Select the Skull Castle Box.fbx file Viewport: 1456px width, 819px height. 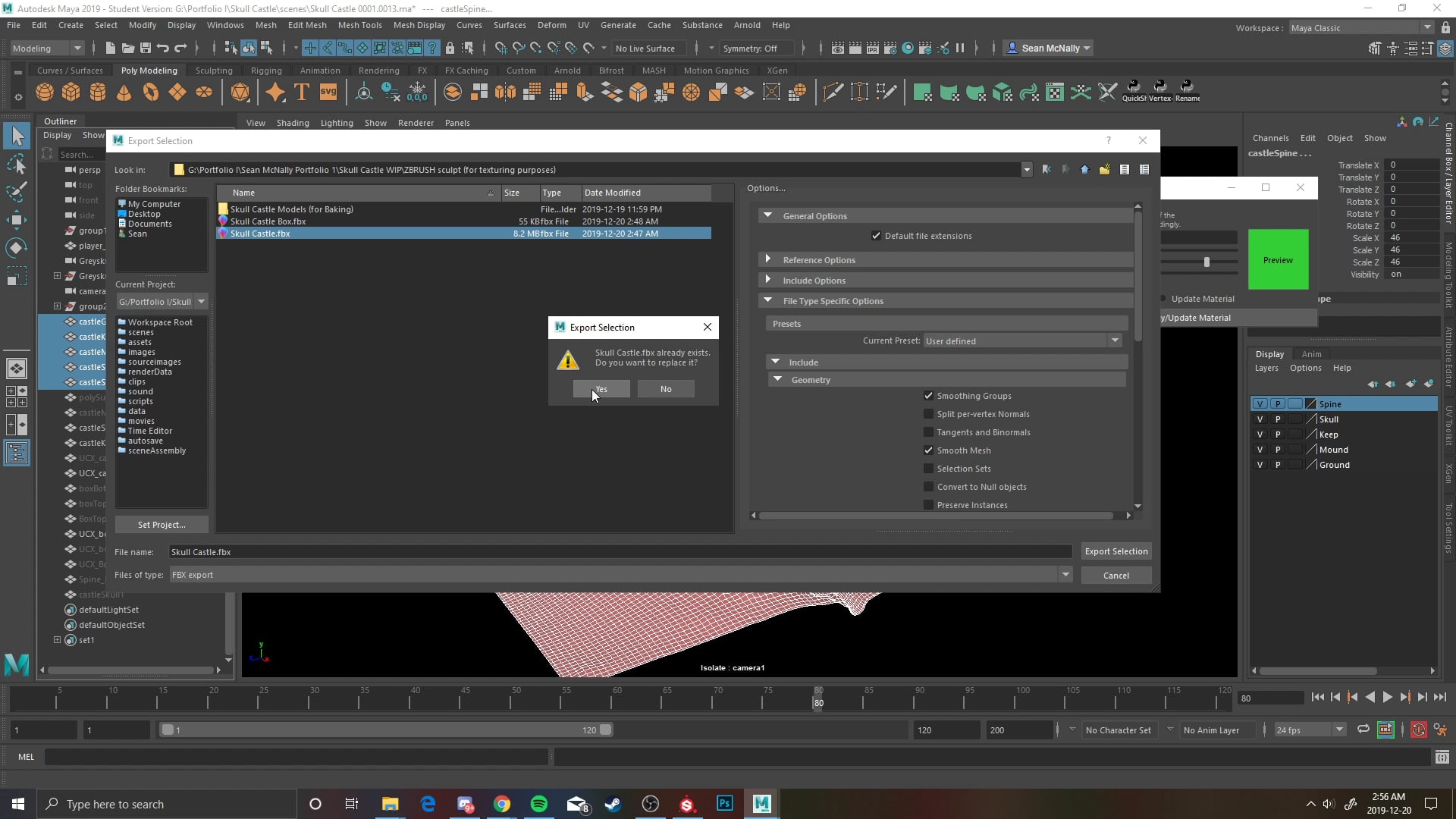tap(464, 221)
